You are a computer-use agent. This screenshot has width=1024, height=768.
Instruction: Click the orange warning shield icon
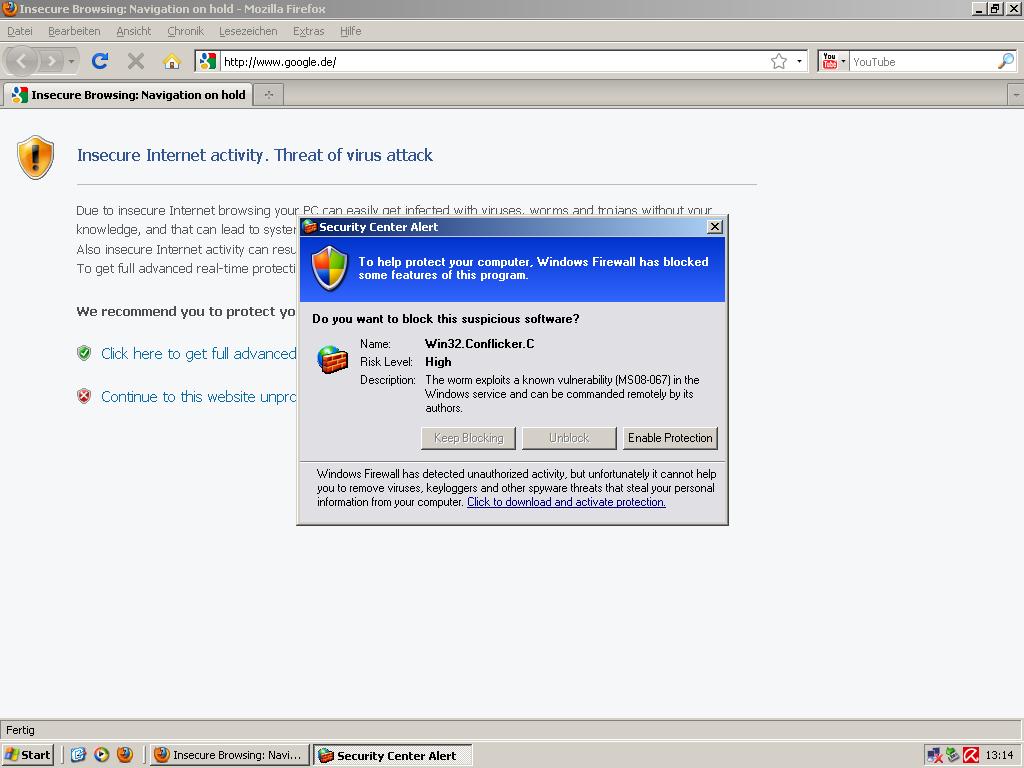tap(35, 157)
